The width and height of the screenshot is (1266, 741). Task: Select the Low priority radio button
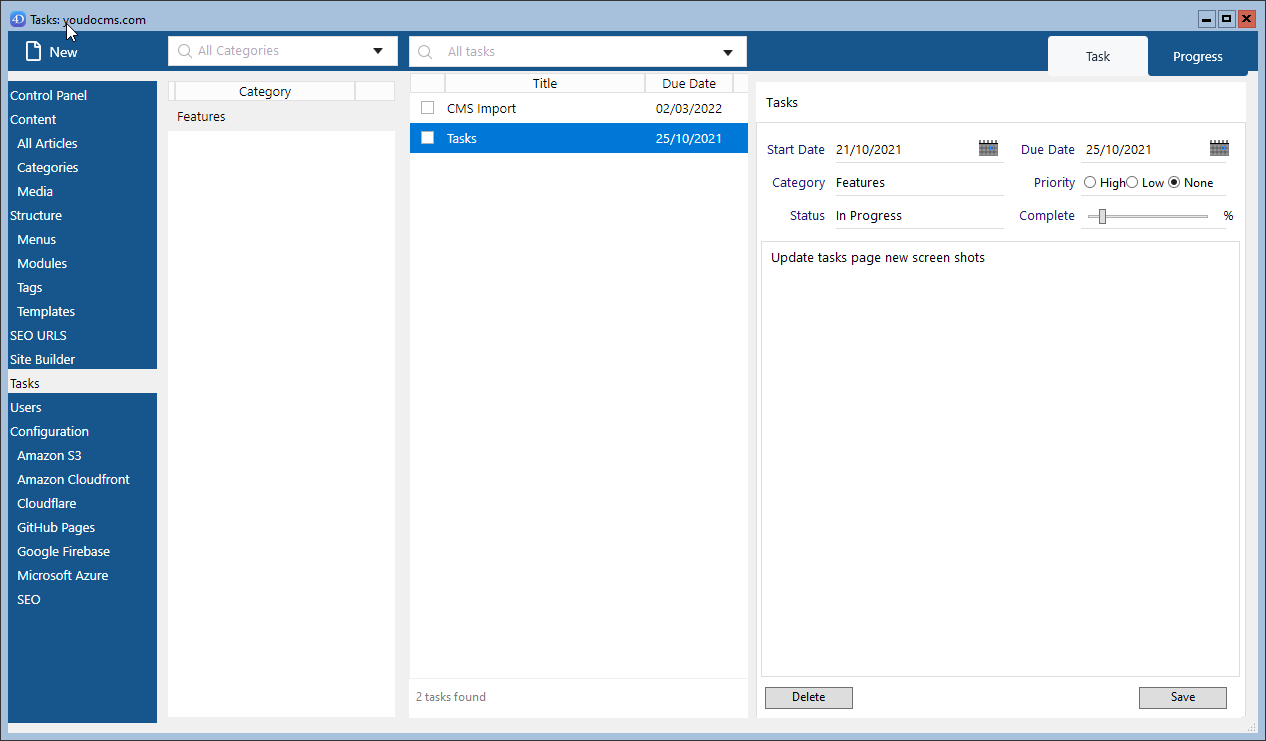tap(1132, 183)
